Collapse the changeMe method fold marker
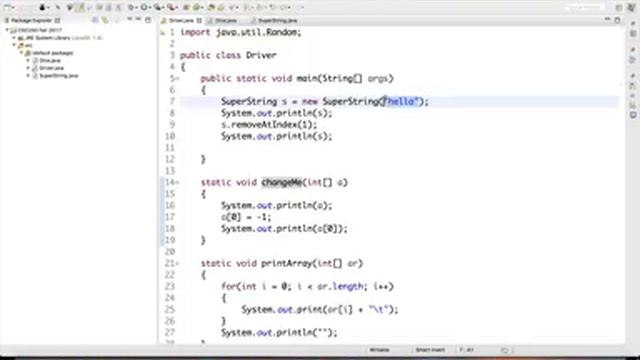The height and width of the screenshot is (360, 640). pos(177,182)
